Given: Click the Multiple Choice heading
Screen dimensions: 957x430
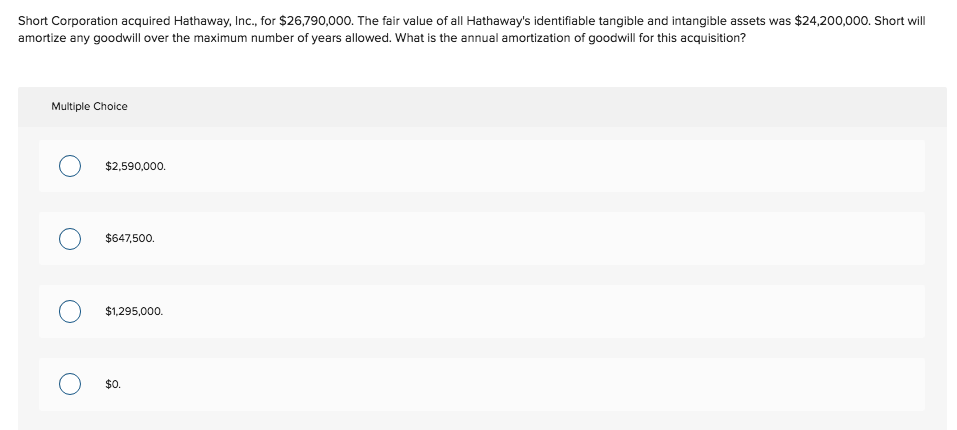Looking at the screenshot, I should [89, 106].
